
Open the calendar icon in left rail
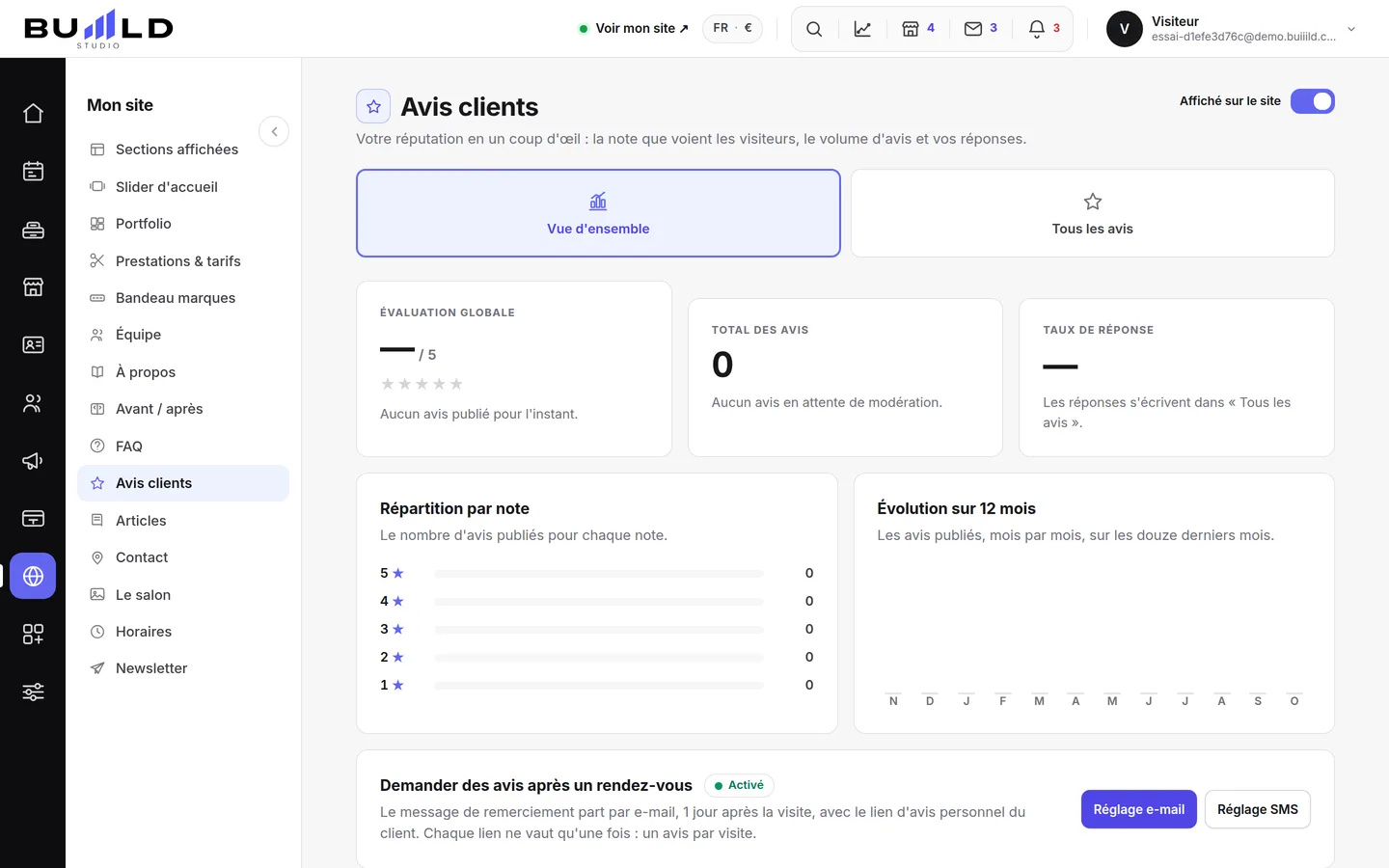[33, 172]
